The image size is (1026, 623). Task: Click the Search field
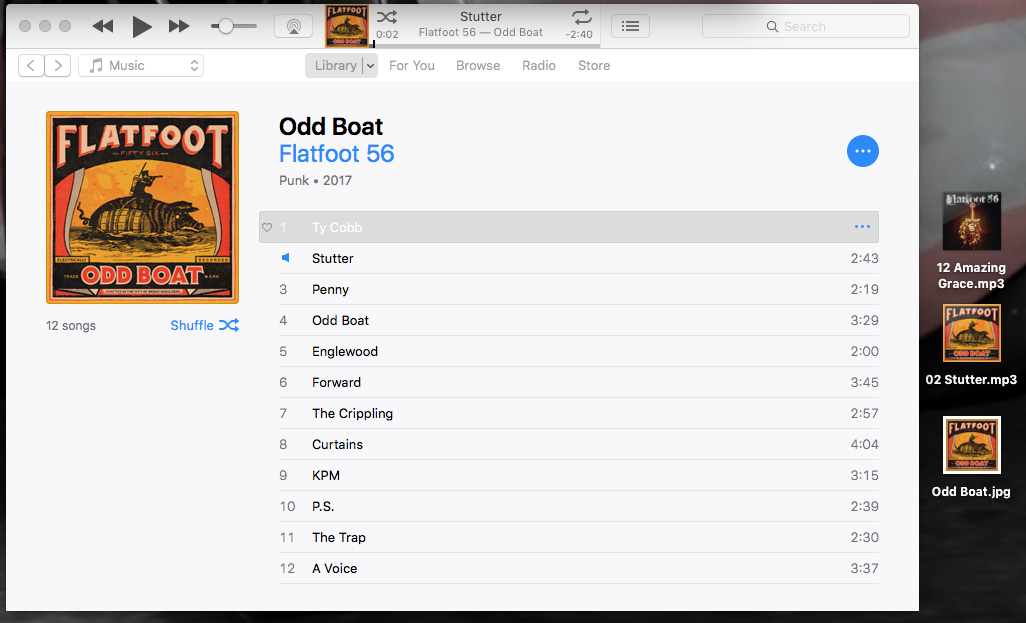(805, 26)
